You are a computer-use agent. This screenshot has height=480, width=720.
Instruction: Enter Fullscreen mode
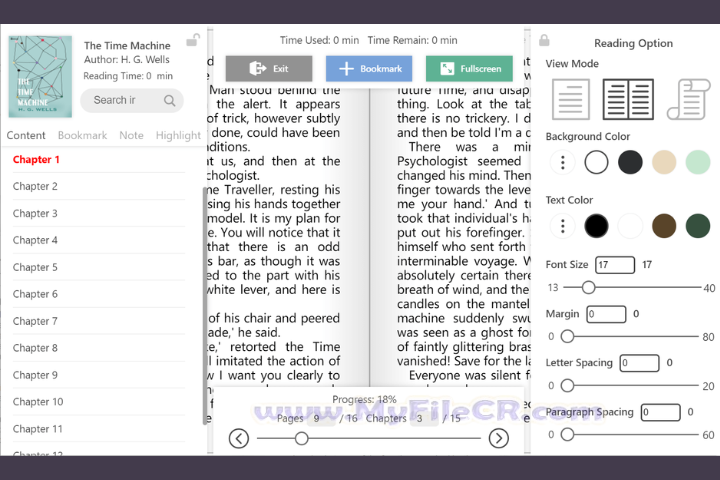click(x=469, y=69)
